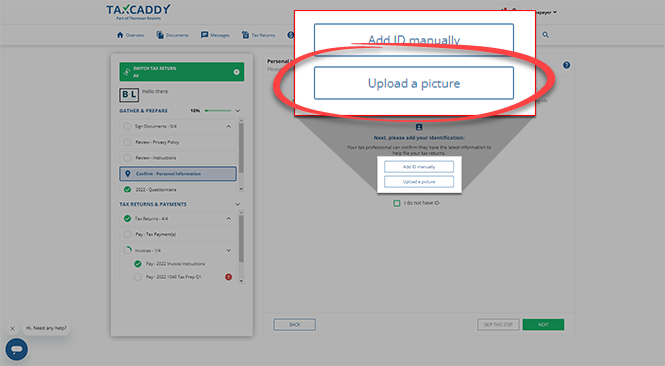Image resolution: width=665 pixels, height=366 pixels.
Task: Go to the Documents tab
Action: (x=172, y=35)
